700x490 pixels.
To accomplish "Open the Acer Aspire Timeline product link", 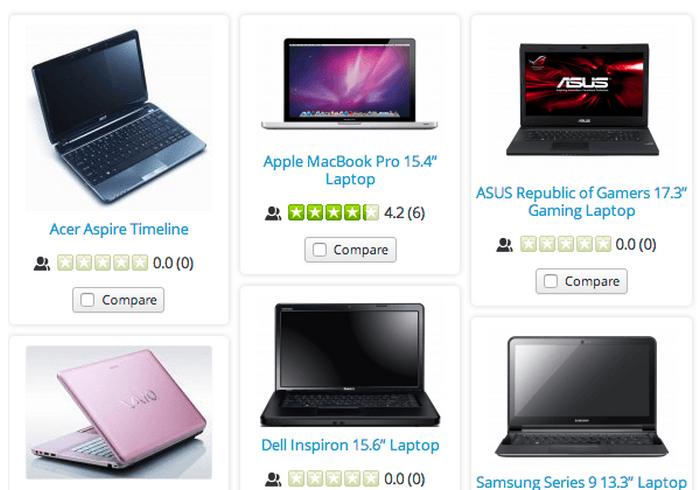I will point(119,229).
